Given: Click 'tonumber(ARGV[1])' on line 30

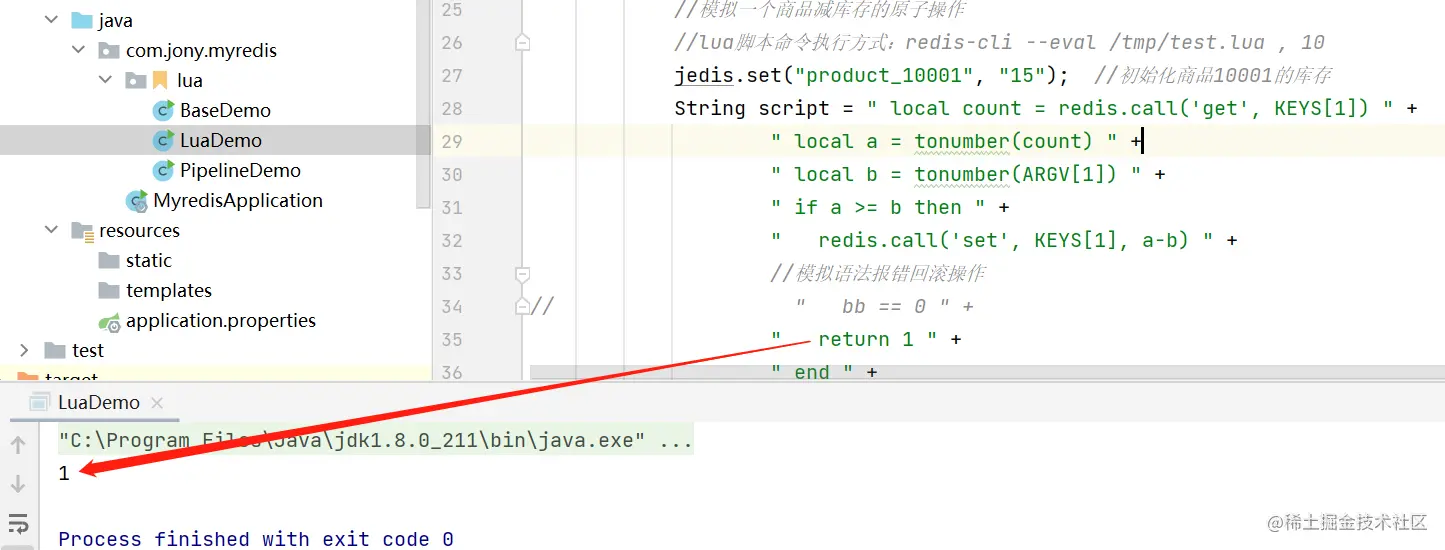Looking at the screenshot, I should [1016, 174].
